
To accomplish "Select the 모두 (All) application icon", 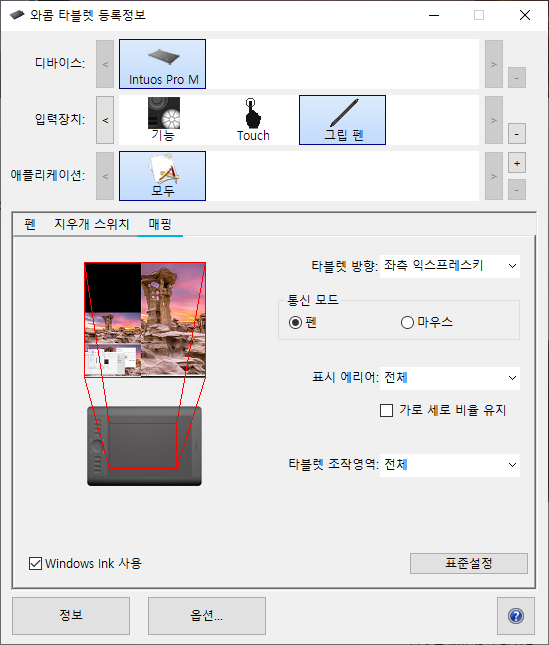I will click(162, 176).
